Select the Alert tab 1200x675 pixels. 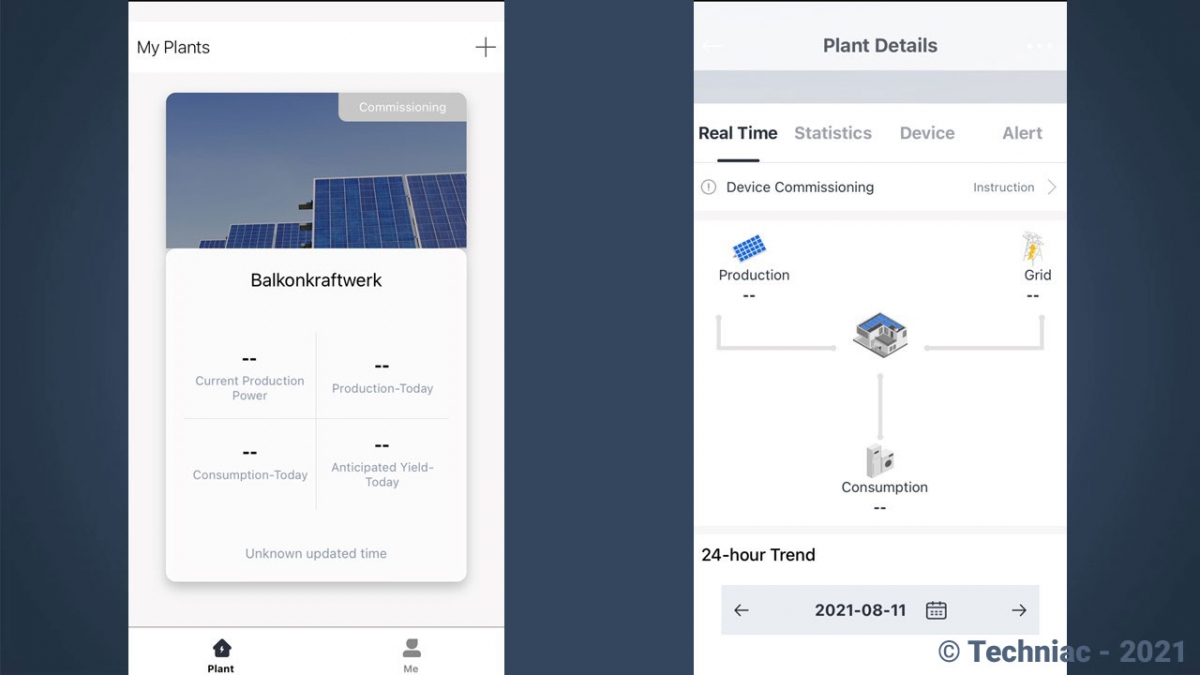coord(1021,133)
